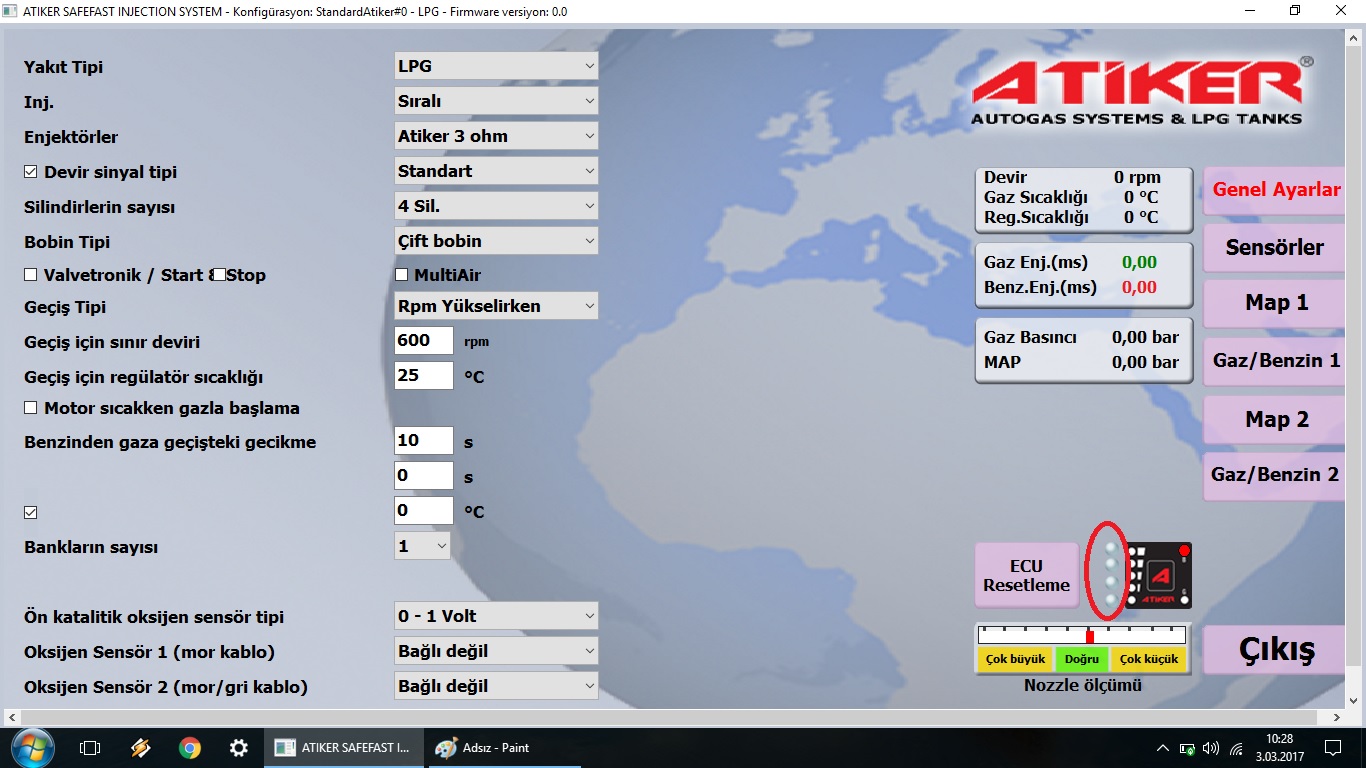Screen dimensions: 1366x768
Task: Open the Yakıt Tipi LPG dropdown
Action: coord(497,66)
